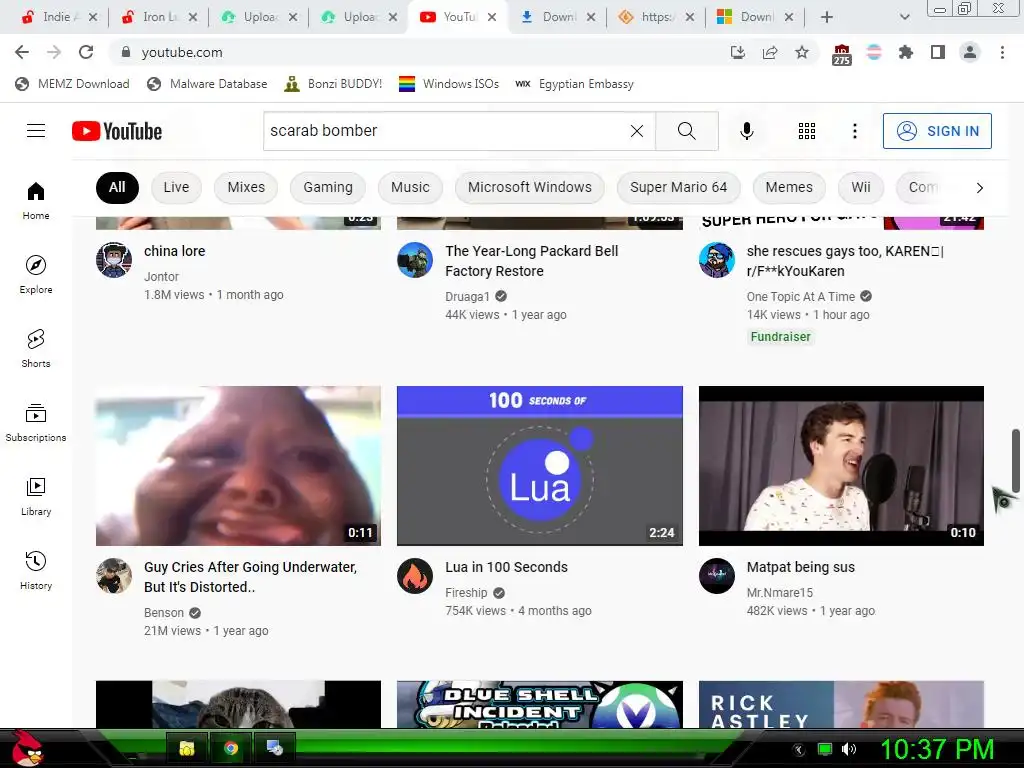1024x768 pixels.
Task: Bookmark this page with the star
Action: [802, 52]
